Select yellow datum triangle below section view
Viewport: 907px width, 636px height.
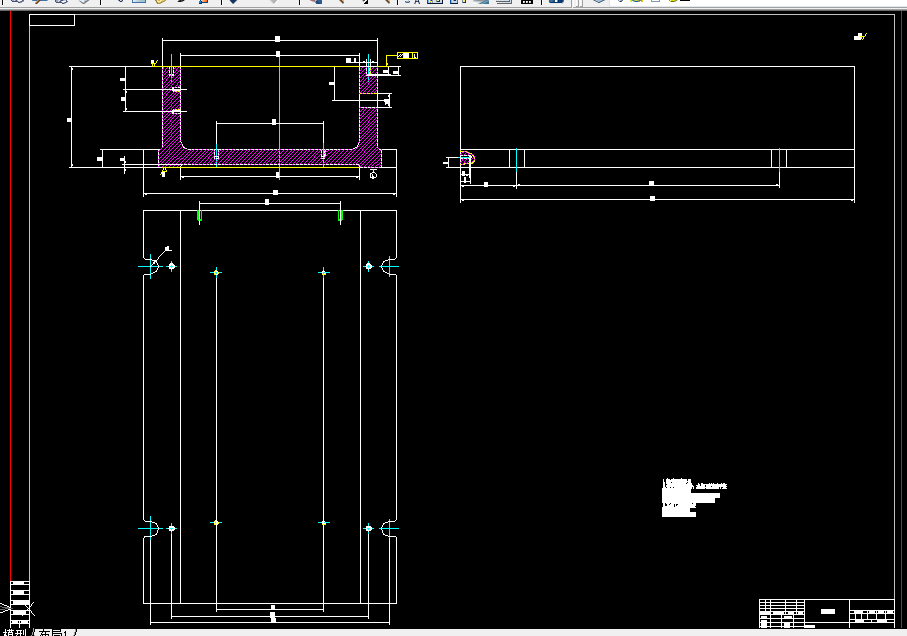164,171
